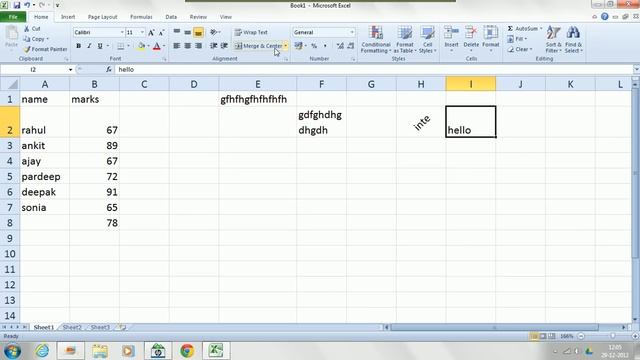Open the Orientation text rotation tool
The height and width of the screenshot is (360, 640).
(215, 32)
